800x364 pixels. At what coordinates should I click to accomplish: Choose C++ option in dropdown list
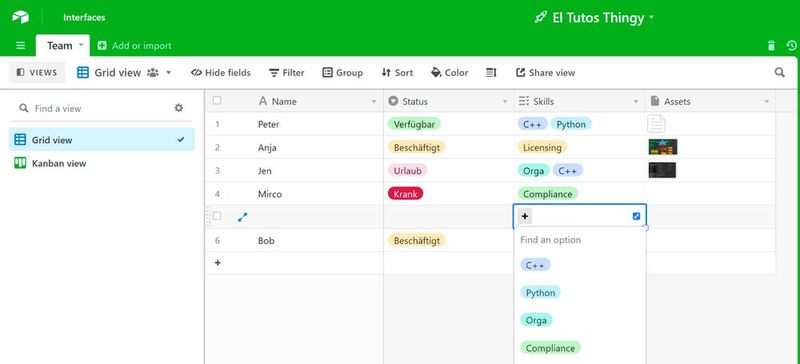click(x=535, y=265)
